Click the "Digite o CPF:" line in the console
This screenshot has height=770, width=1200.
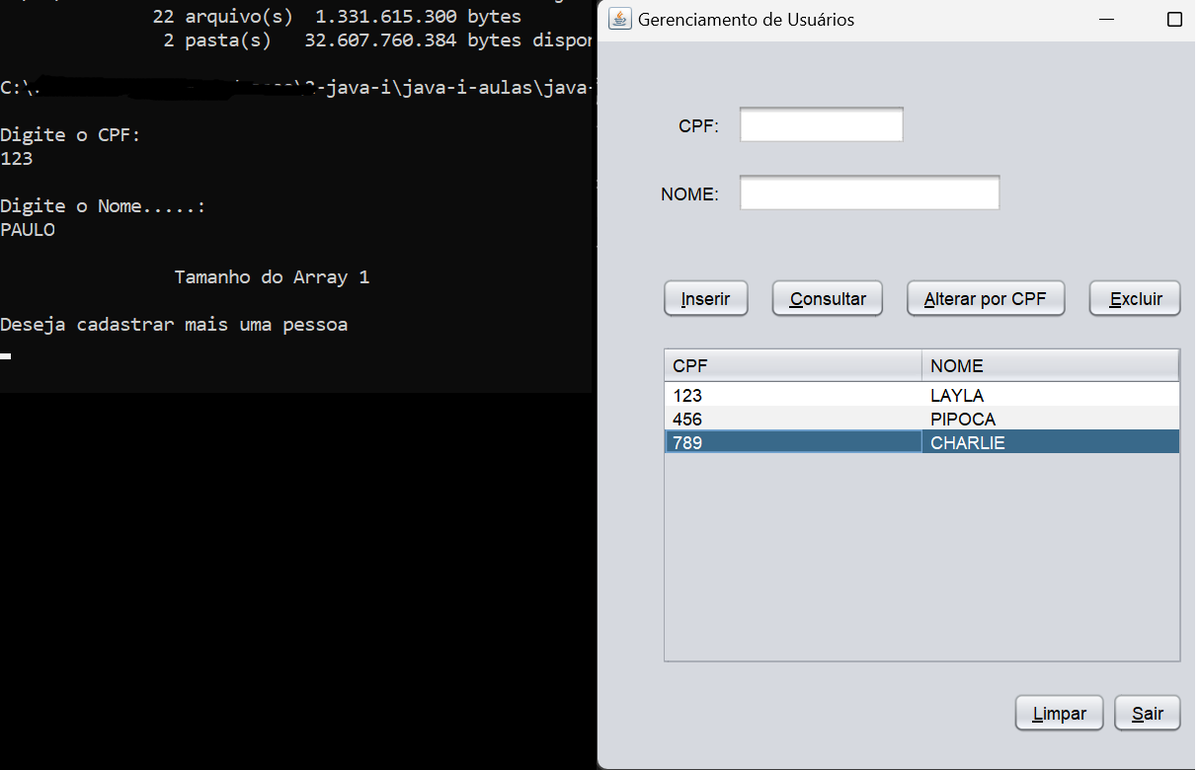[x=70, y=135]
